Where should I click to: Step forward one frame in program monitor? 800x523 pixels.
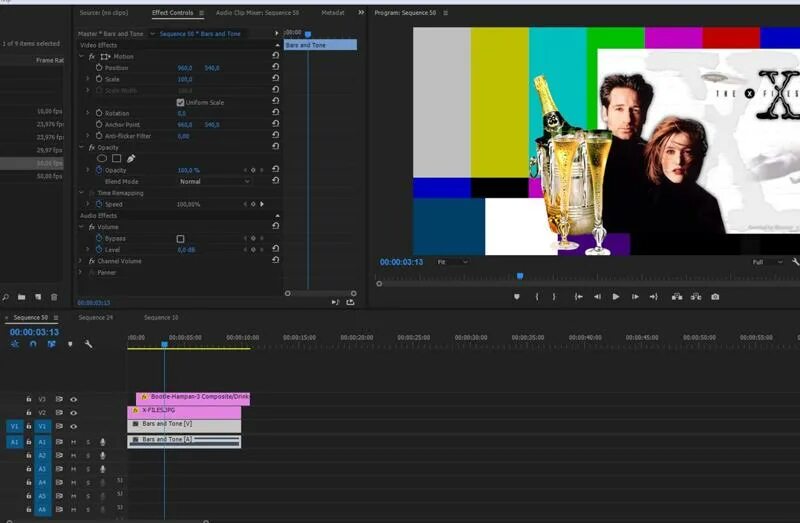point(635,296)
